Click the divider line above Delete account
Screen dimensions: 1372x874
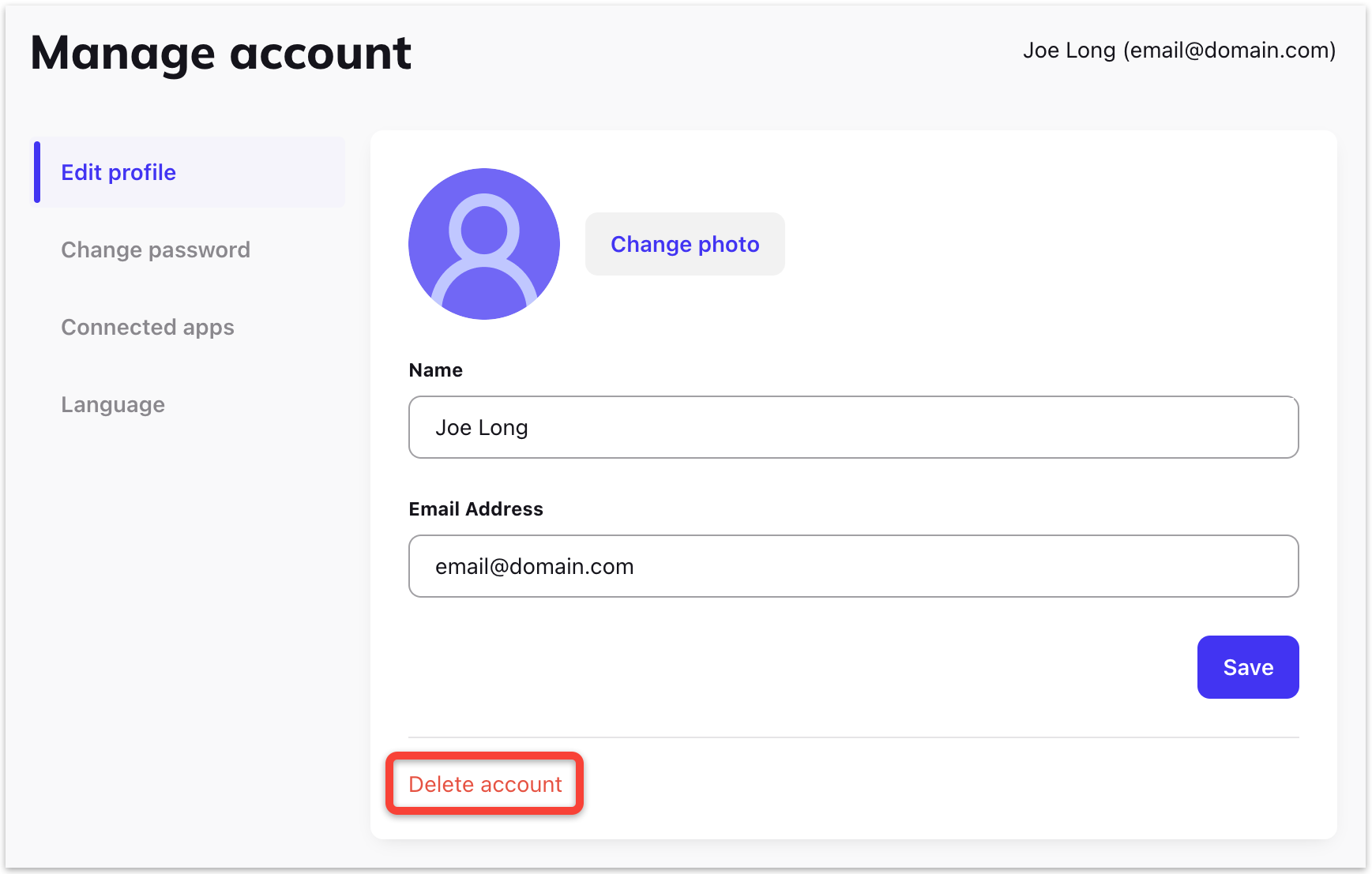[x=853, y=737]
